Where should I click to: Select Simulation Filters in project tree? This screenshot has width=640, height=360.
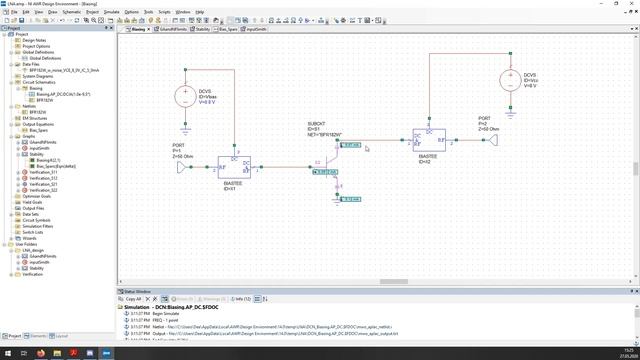38,226
